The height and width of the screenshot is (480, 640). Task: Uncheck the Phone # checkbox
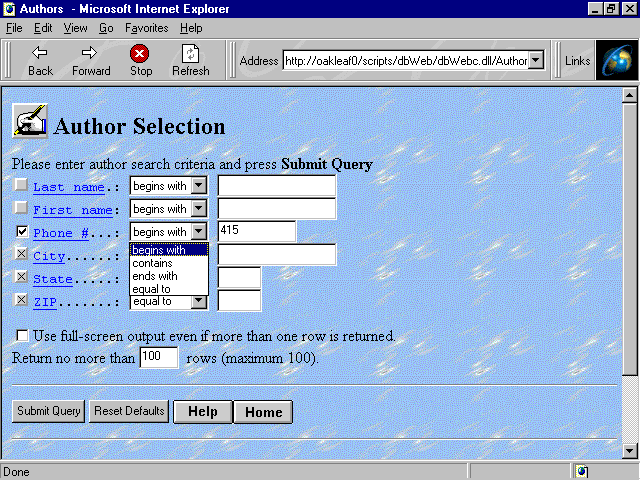22,232
